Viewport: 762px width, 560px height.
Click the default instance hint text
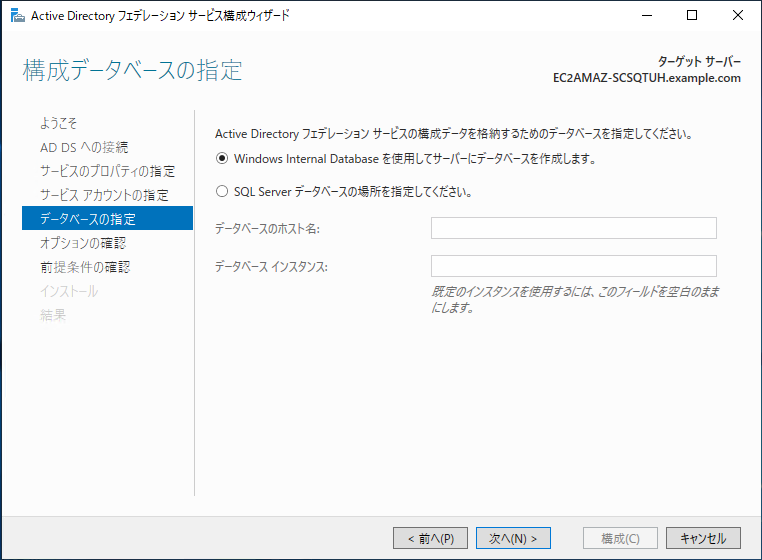click(x=575, y=299)
